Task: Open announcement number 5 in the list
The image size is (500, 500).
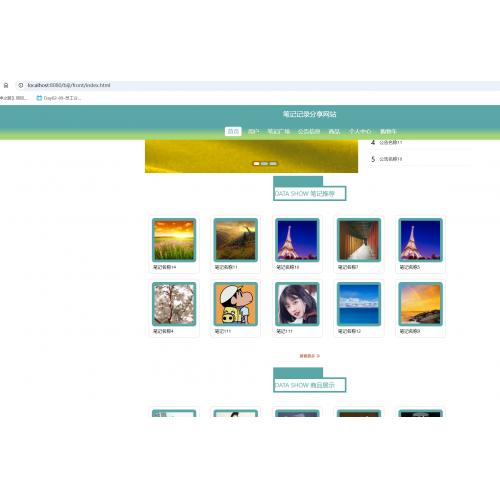Action: (x=387, y=159)
